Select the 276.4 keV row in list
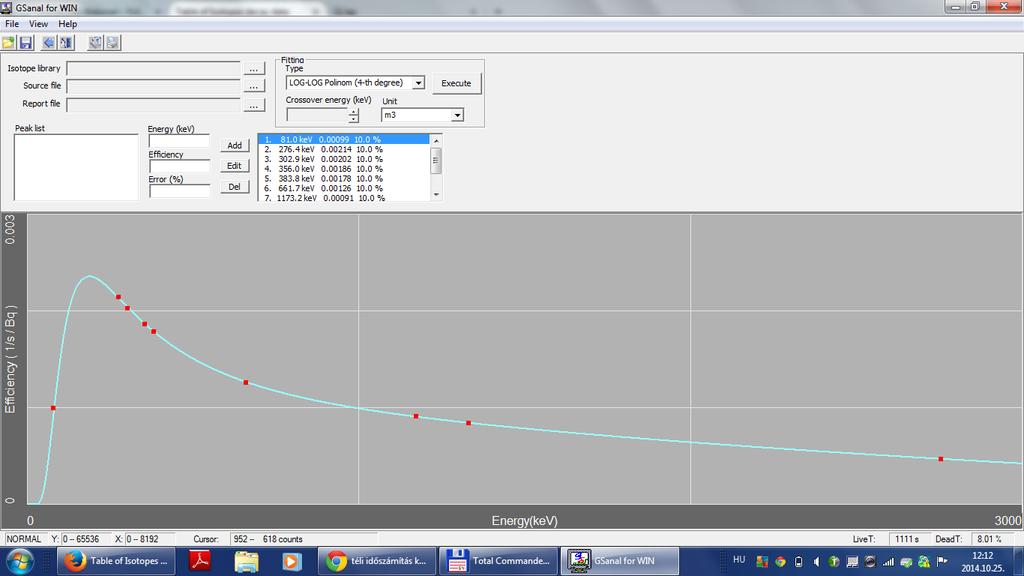 tap(344, 149)
